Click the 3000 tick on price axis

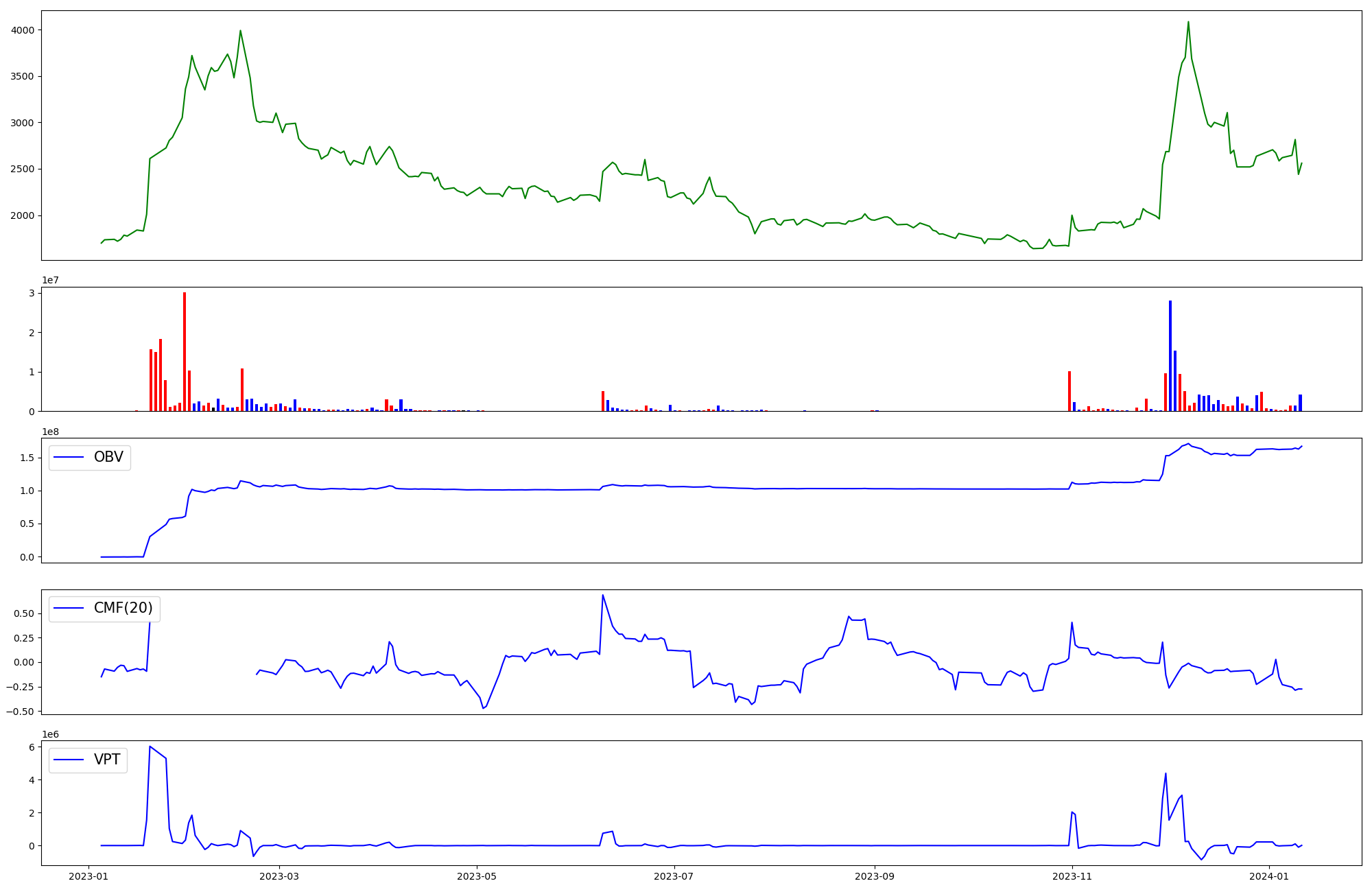tap(23, 123)
